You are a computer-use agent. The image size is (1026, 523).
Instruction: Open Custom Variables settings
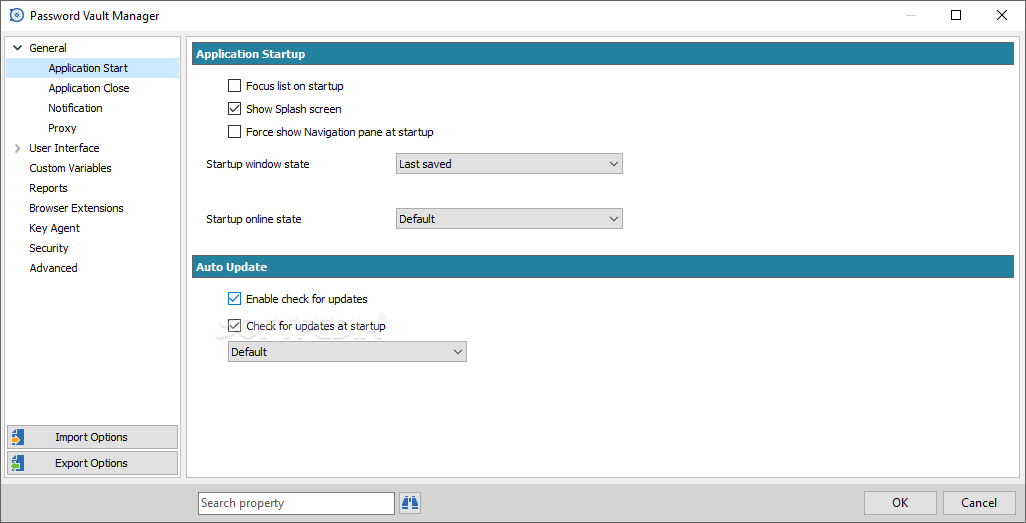pyautogui.click(x=71, y=168)
